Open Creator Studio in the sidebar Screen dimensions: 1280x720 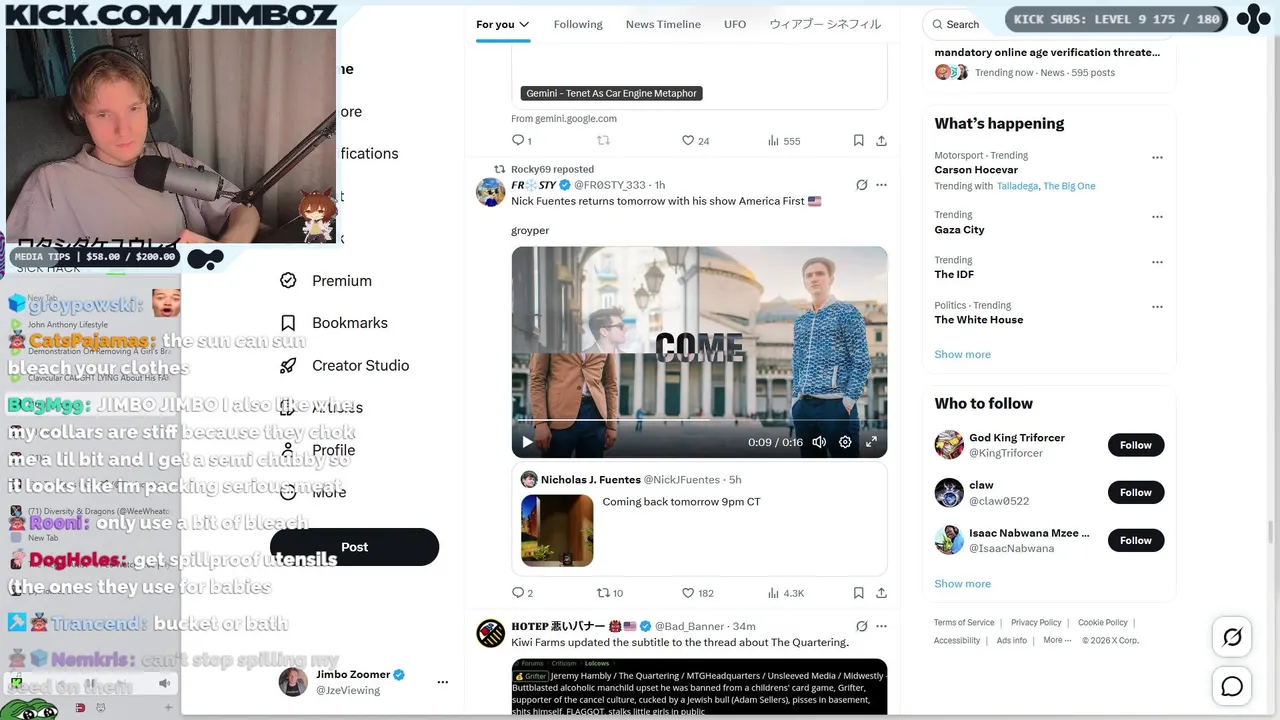345,365
